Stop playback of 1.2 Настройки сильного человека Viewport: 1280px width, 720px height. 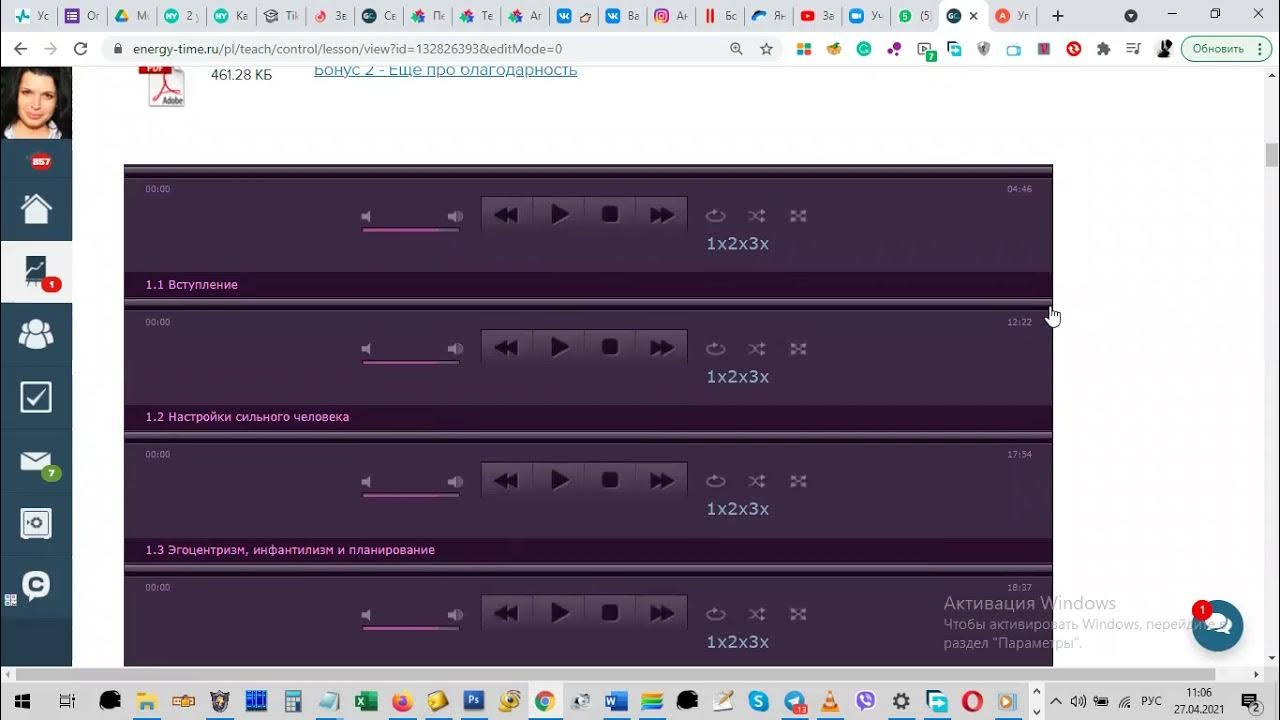point(609,346)
